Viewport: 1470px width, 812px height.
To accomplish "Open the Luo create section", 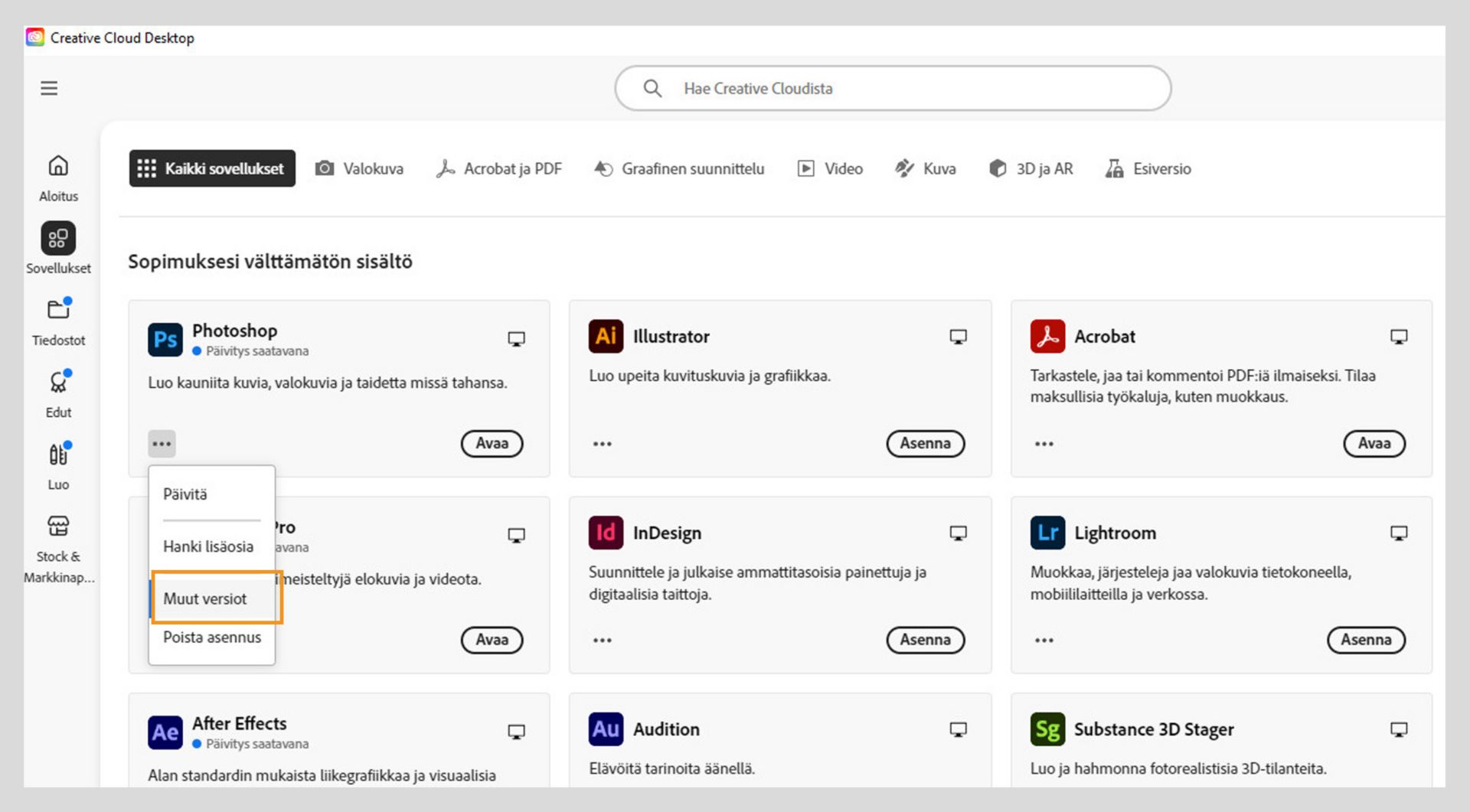I will [58, 465].
